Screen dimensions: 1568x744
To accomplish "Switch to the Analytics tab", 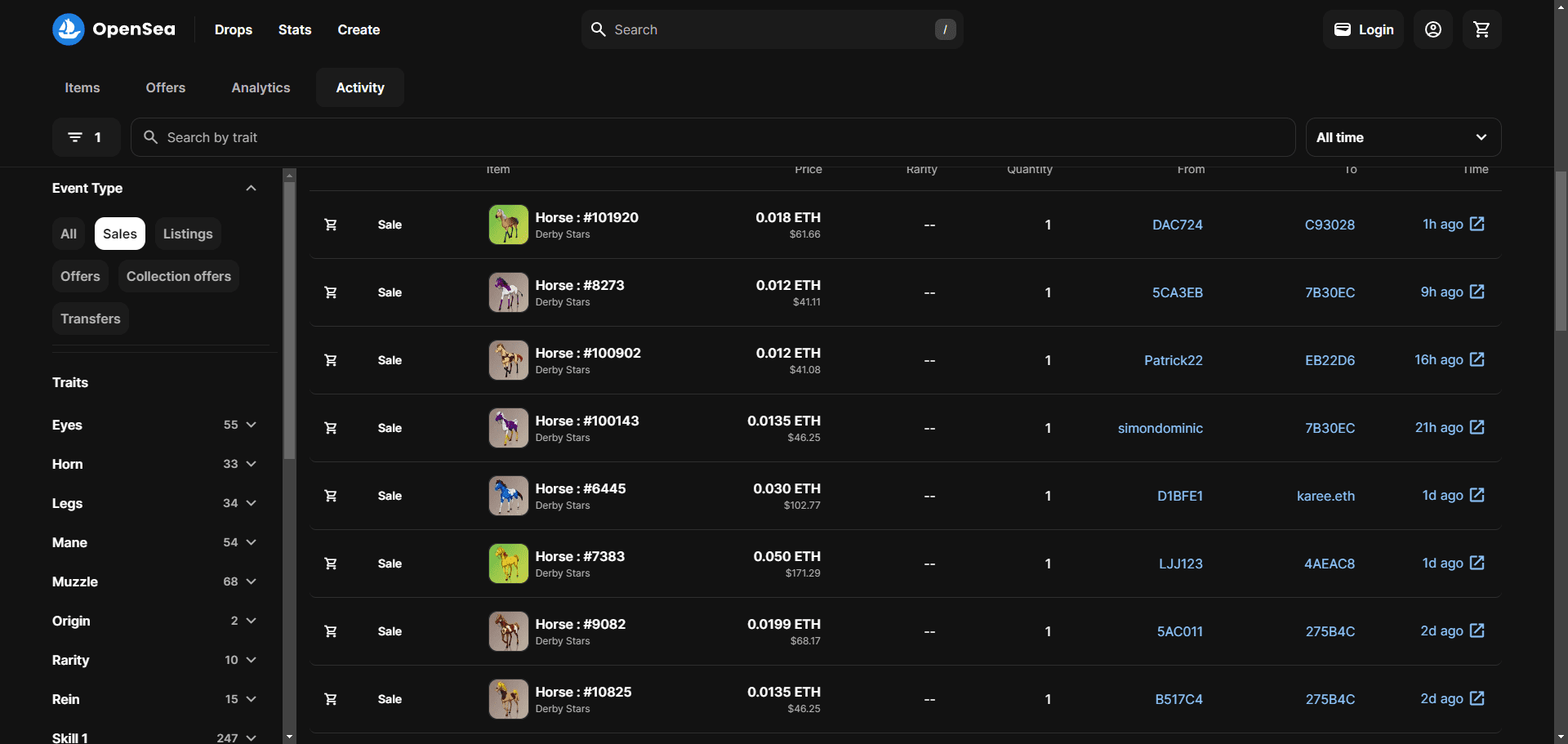I will (x=261, y=87).
